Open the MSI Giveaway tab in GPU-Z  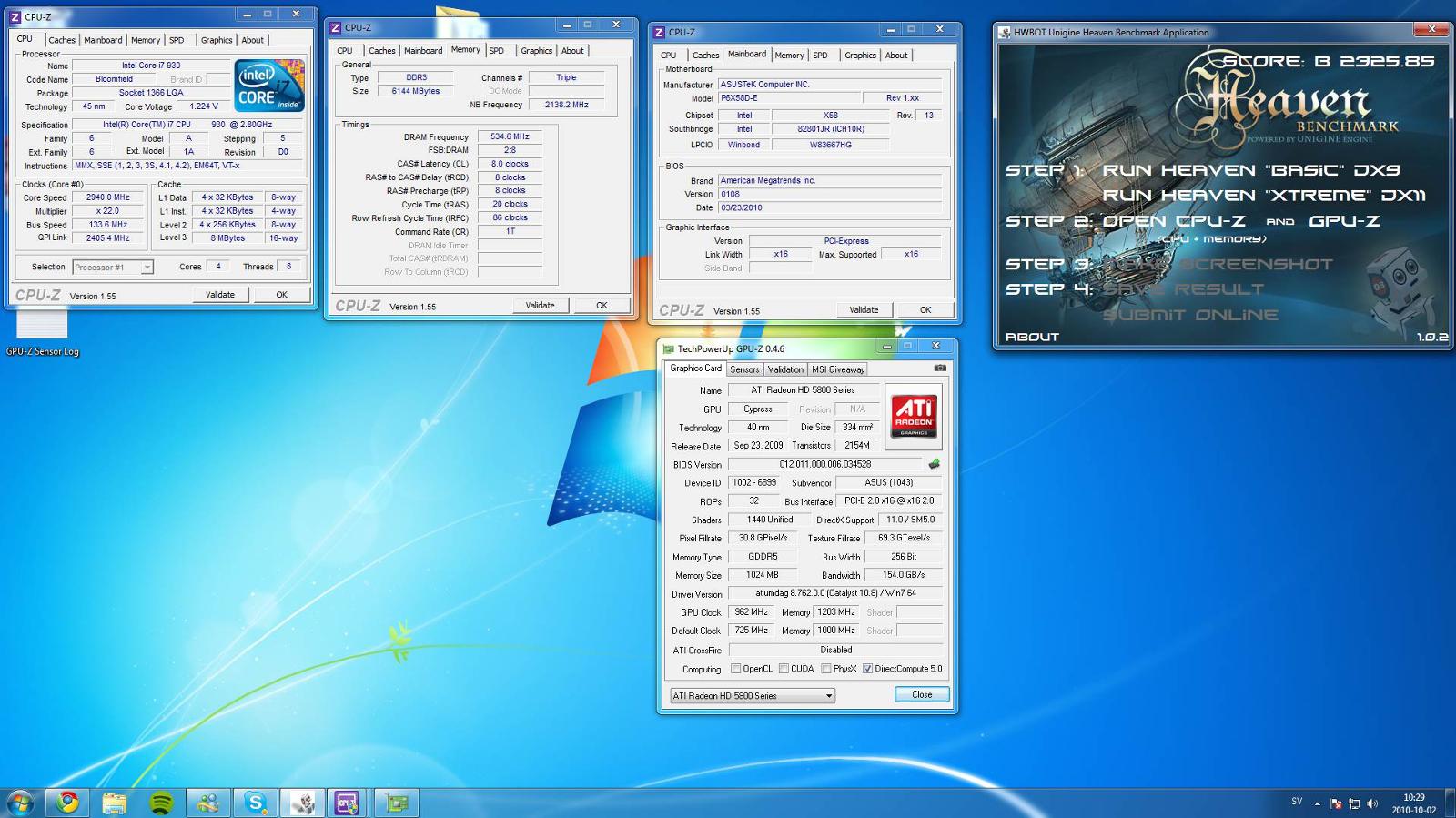click(x=838, y=369)
